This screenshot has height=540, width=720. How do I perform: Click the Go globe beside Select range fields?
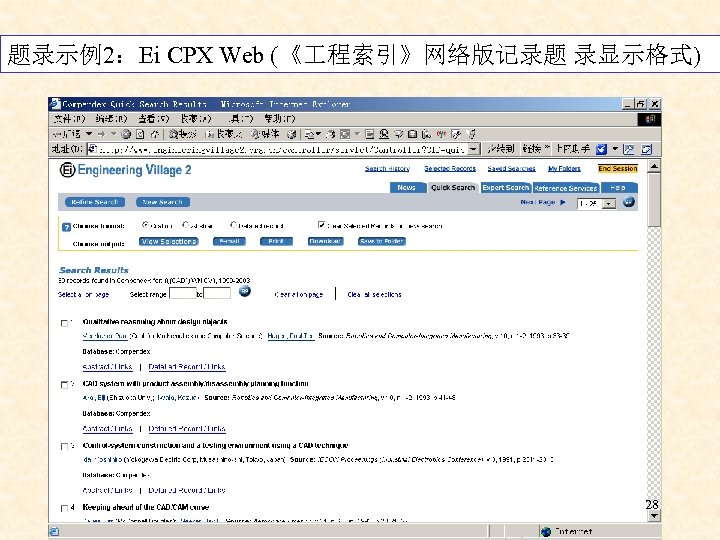(x=245, y=291)
